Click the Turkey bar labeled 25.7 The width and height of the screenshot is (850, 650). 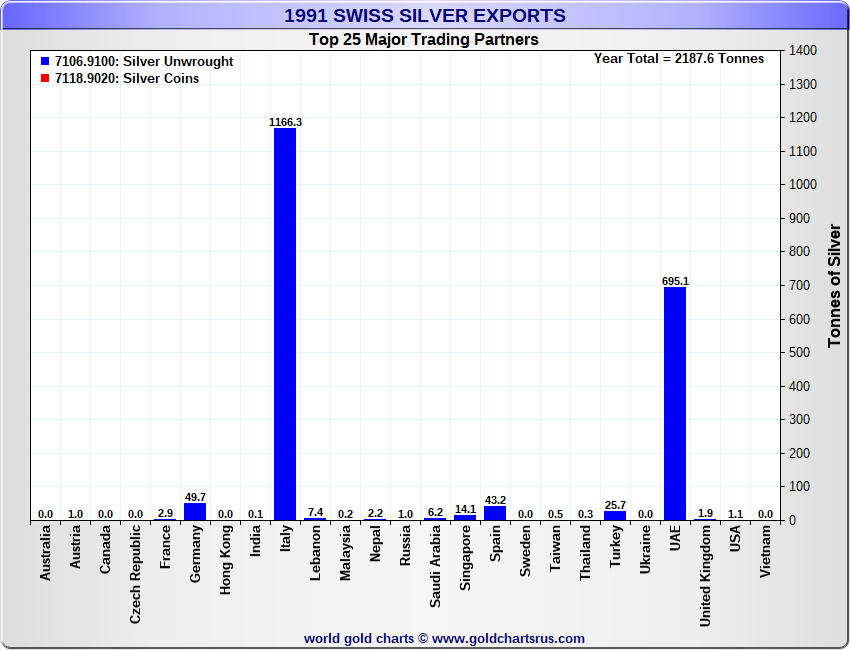tap(615, 516)
